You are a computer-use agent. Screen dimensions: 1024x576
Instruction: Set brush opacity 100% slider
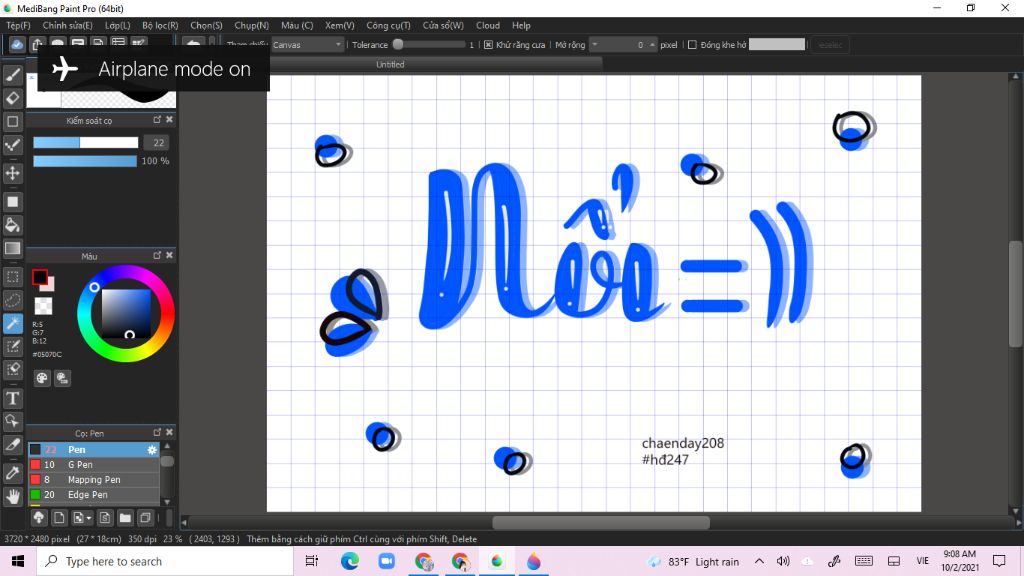(x=85, y=161)
